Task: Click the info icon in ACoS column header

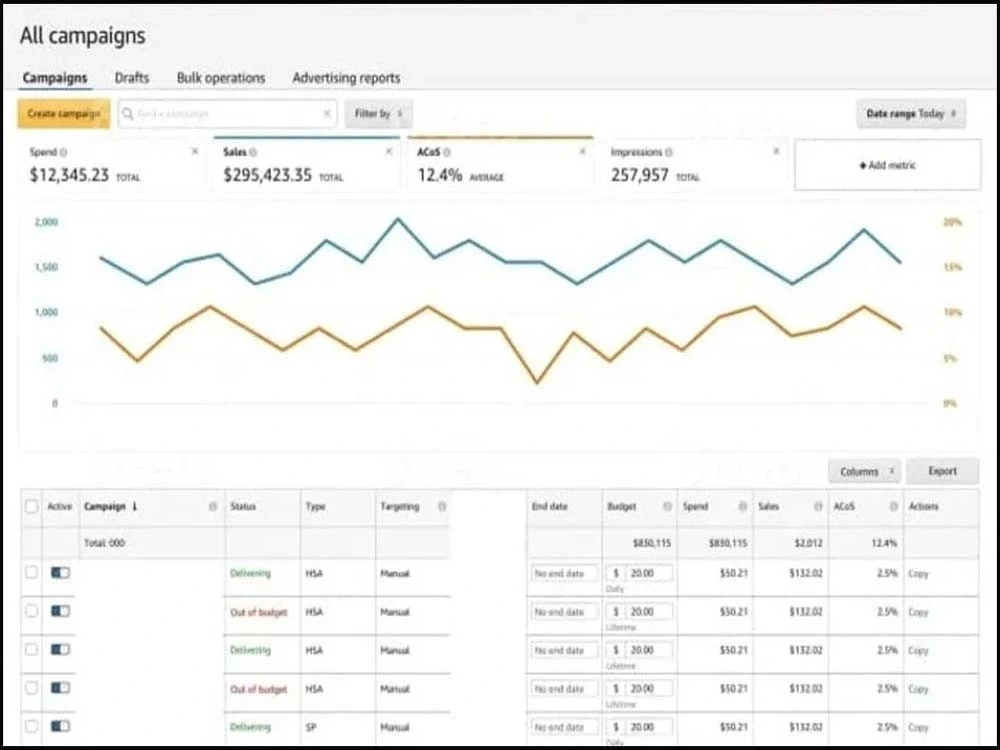Action: coord(893,506)
